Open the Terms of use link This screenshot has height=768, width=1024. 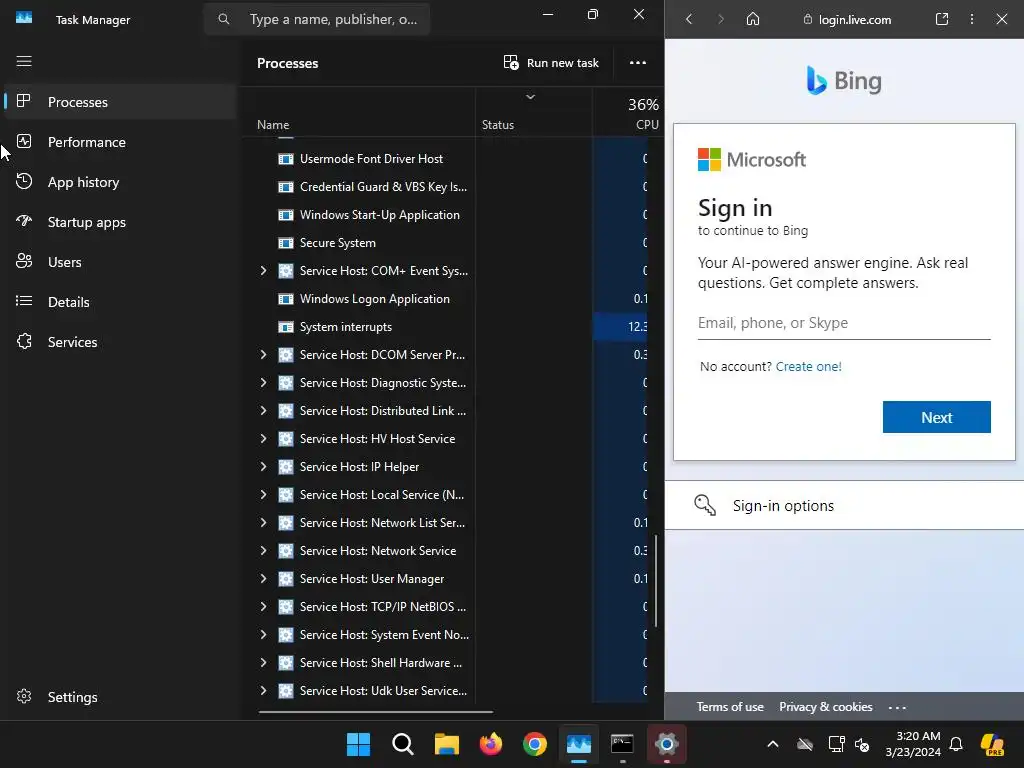[729, 707]
